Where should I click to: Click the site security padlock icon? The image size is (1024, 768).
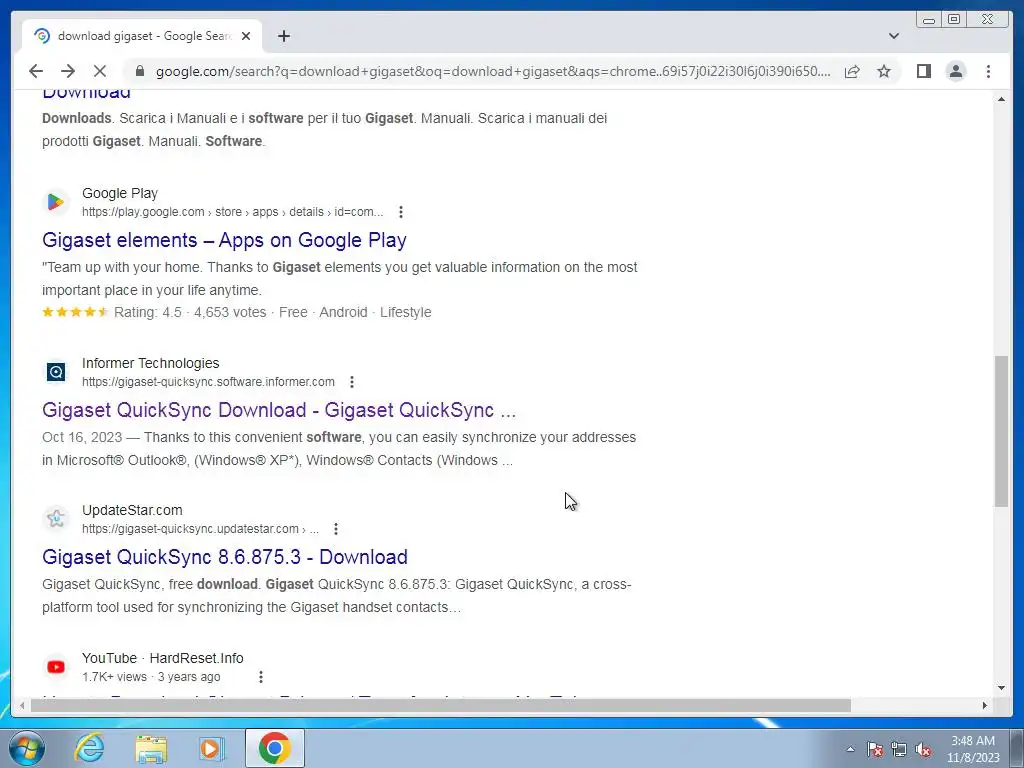pos(138,71)
